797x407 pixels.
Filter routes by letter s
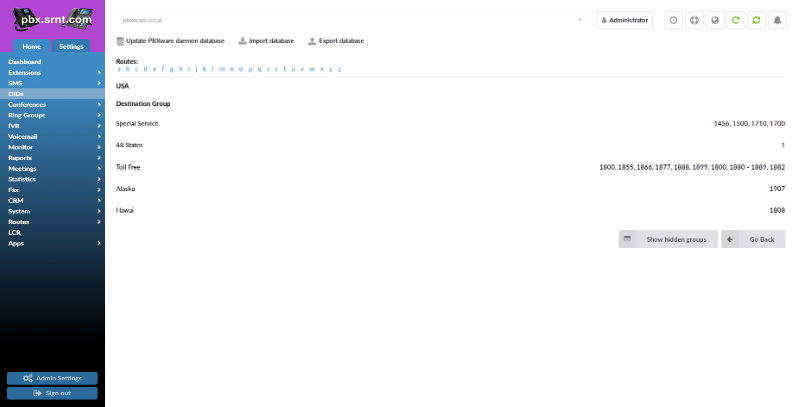click(276, 69)
